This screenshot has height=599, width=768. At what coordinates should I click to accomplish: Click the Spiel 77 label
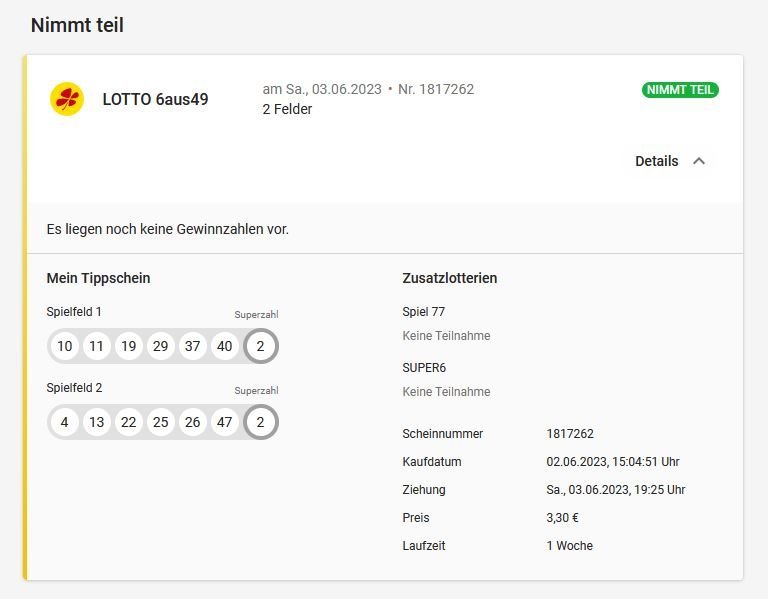(424, 311)
